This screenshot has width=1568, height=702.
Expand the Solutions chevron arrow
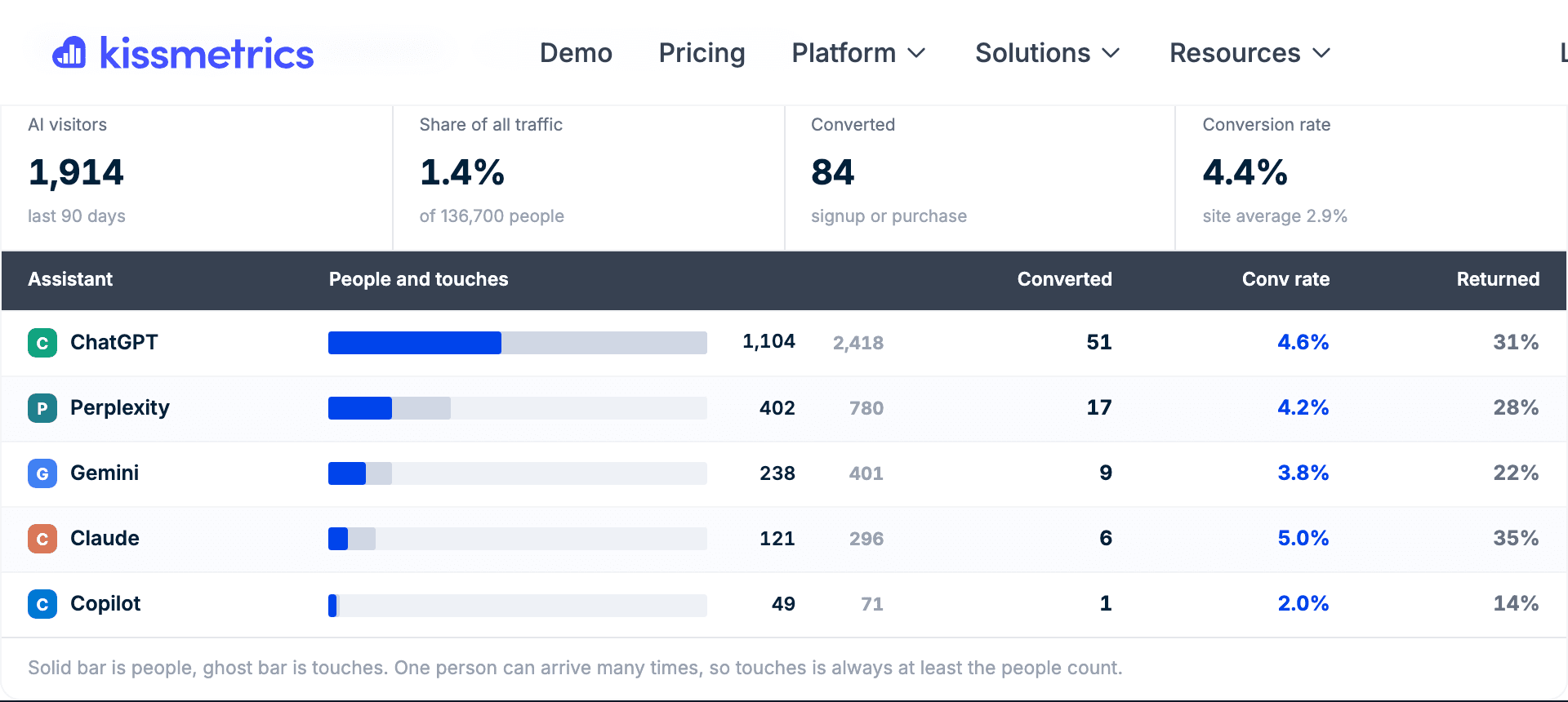pos(1111,54)
